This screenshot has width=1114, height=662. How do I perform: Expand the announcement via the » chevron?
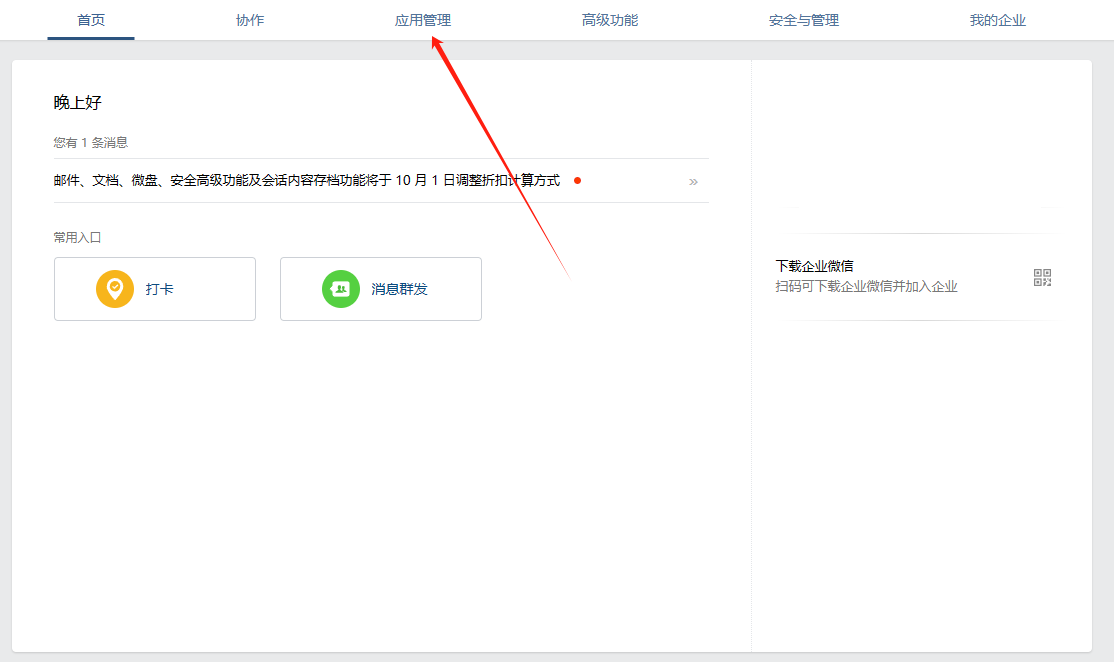[694, 181]
